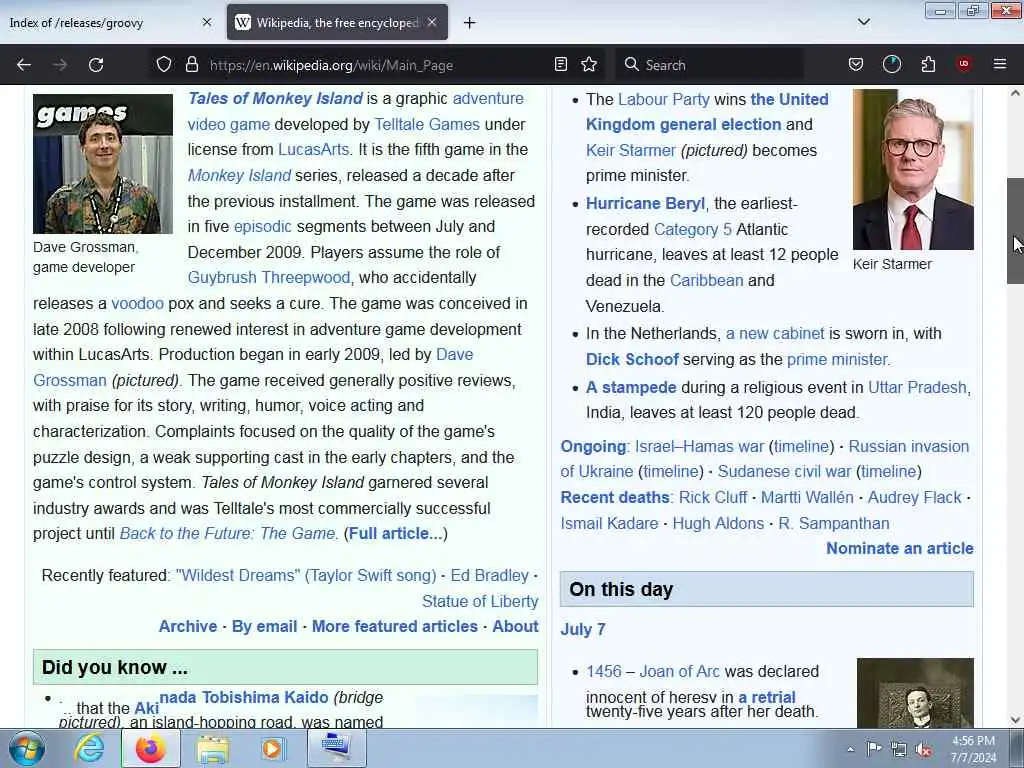The image size is (1024, 768).
Task: Open the Extensions puzzle icon
Action: click(928, 65)
